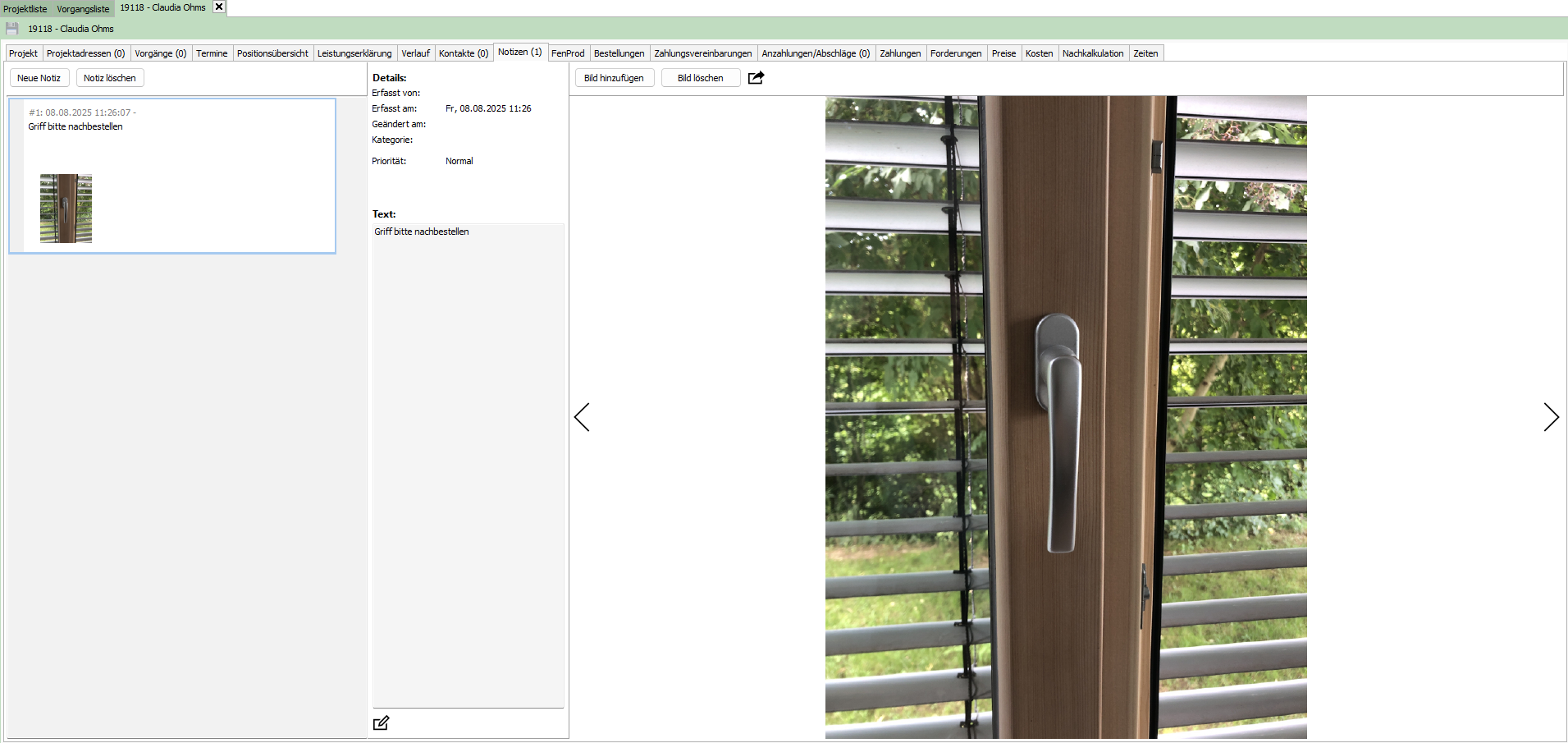The width and height of the screenshot is (1568, 743).
Task: Switch to the Vorgangsliste tab
Action: 83,9
